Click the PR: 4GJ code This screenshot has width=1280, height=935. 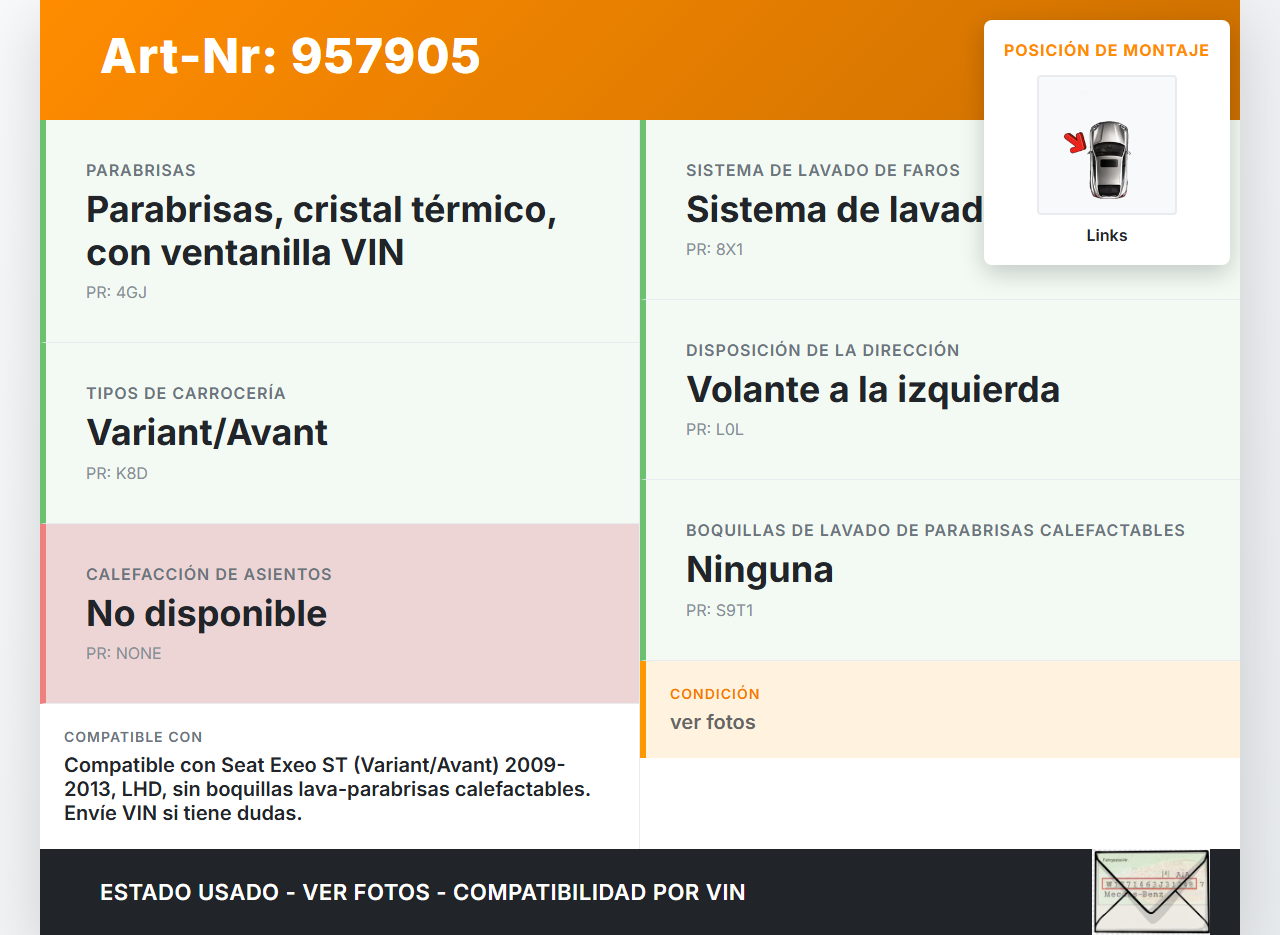pyautogui.click(x=116, y=293)
